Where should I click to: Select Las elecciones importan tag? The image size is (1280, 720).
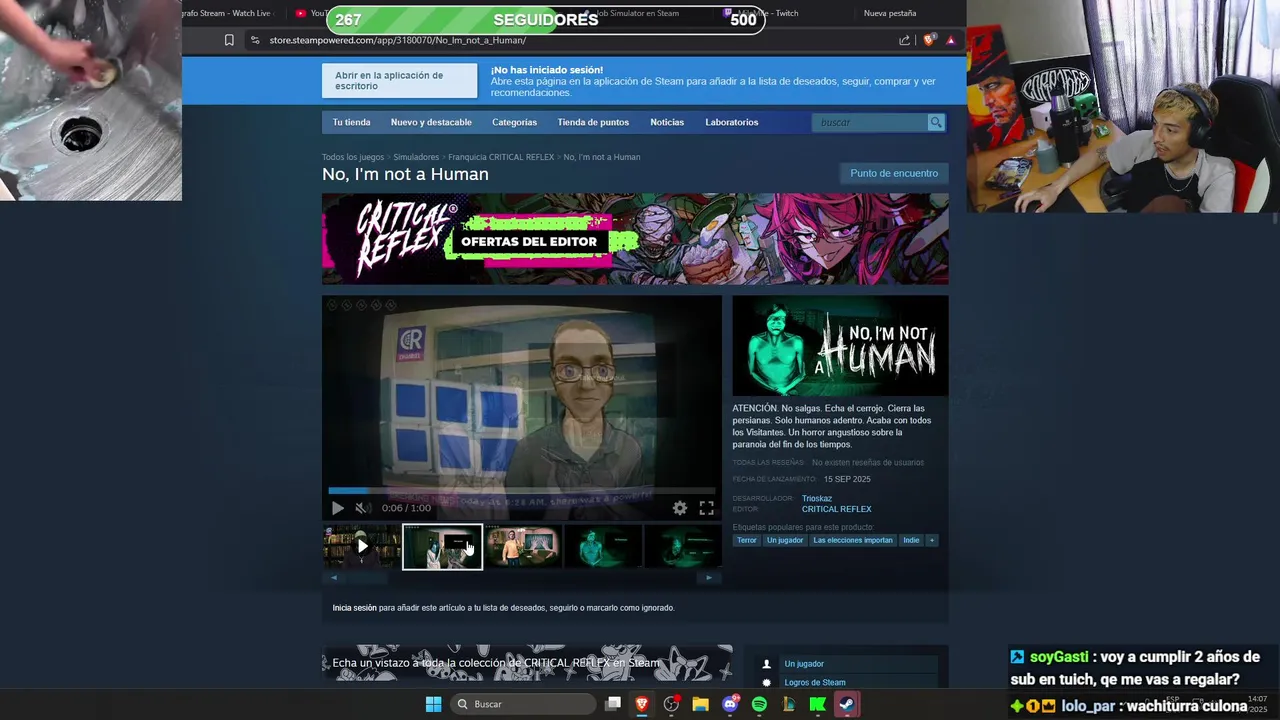click(x=853, y=540)
